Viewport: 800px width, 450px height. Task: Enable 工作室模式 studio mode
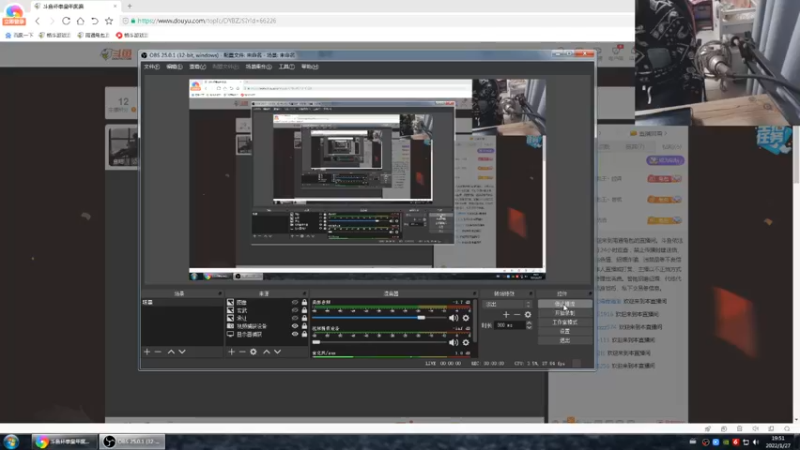tap(565, 322)
